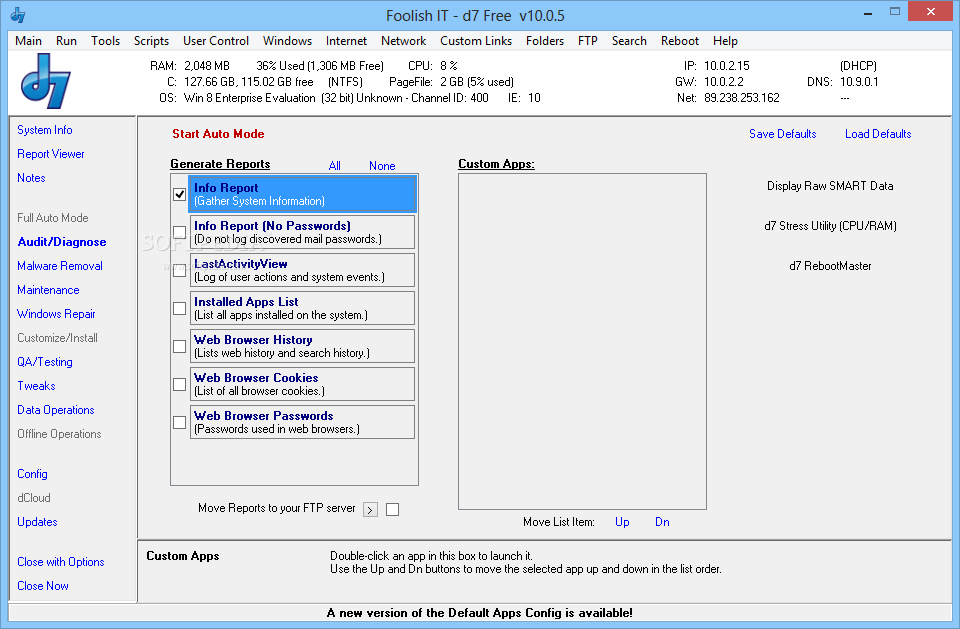The width and height of the screenshot is (960, 629).
Task: Open dCloud in sidebar
Action: point(34,498)
